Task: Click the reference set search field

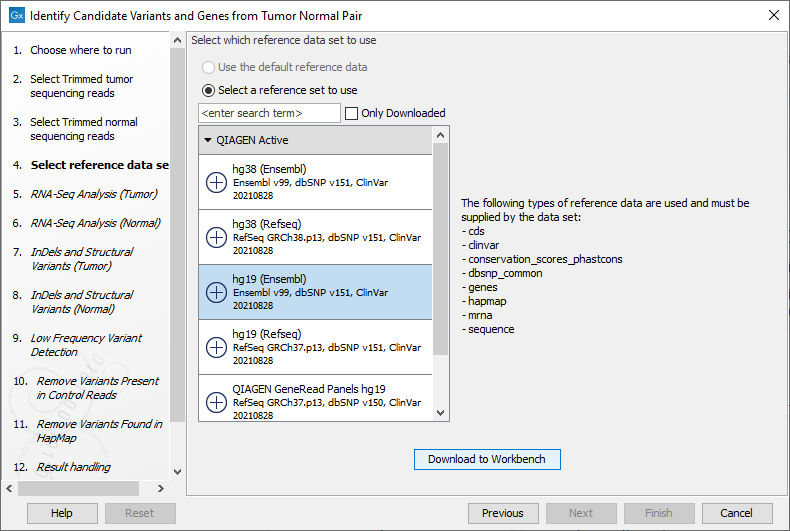Action: 270,113
